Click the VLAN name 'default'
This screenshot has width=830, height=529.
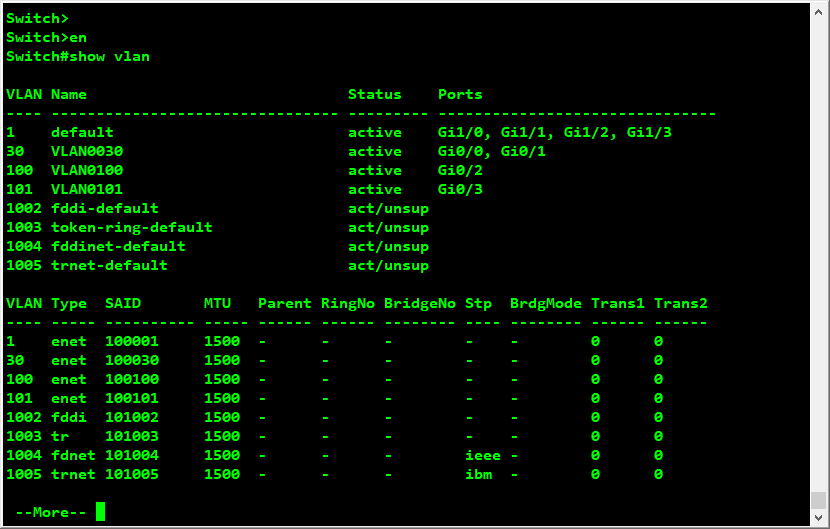[x=82, y=132]
